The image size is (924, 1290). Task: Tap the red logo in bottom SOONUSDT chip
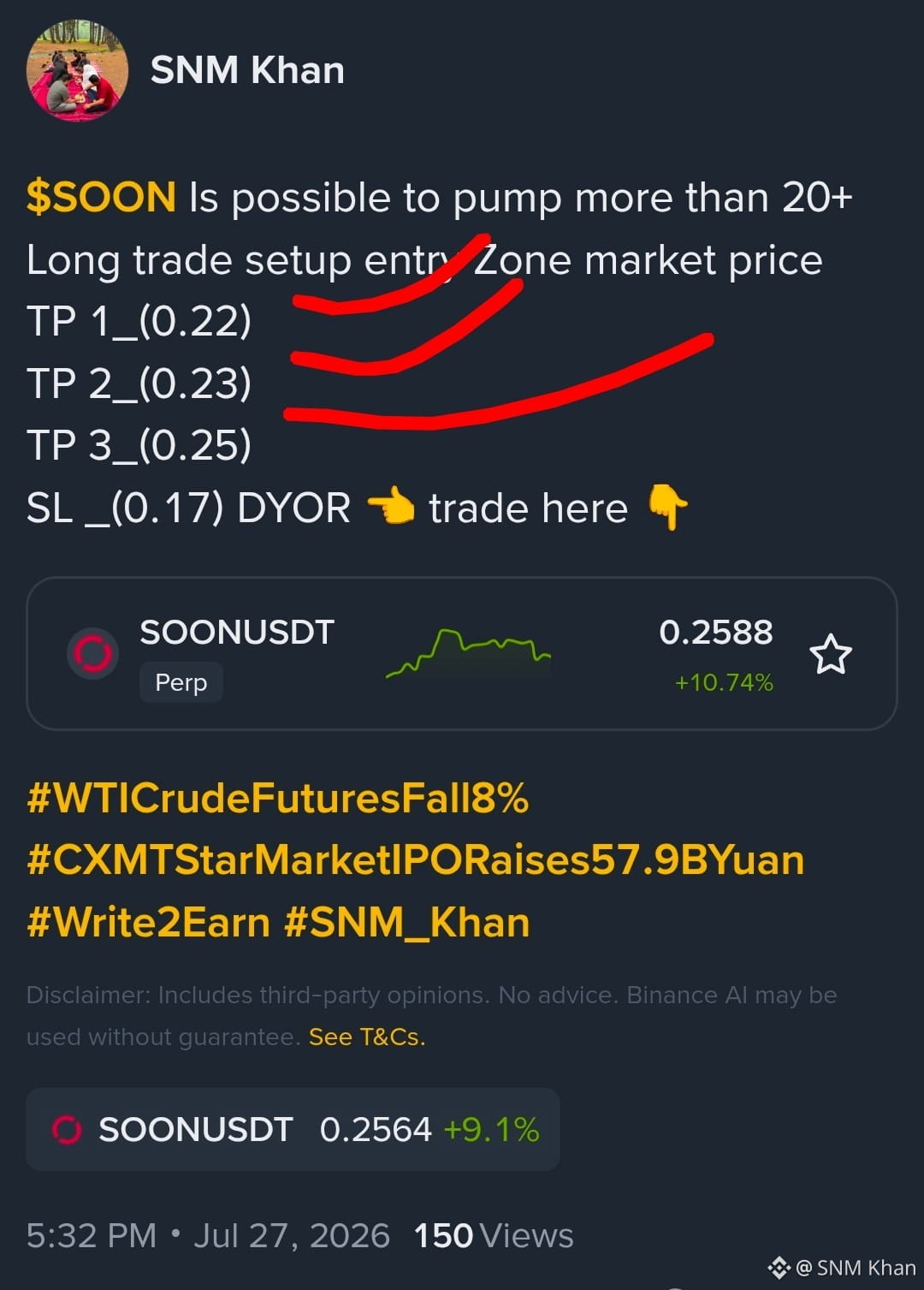click(67, 1130)
